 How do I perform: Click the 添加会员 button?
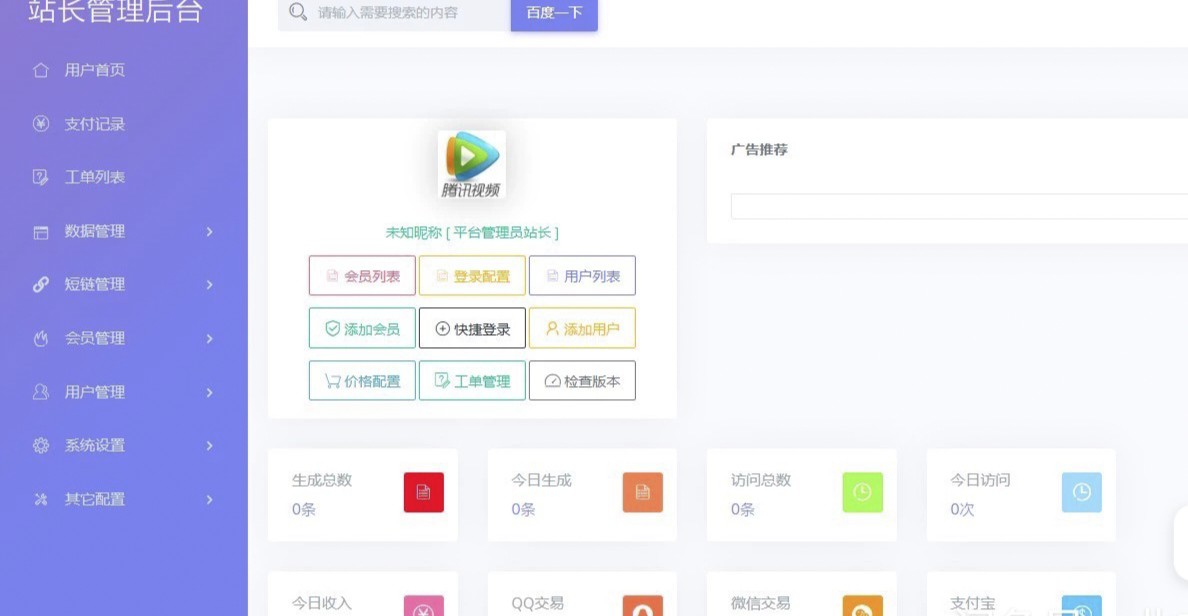pyautogui.click(x=362, y=328)
